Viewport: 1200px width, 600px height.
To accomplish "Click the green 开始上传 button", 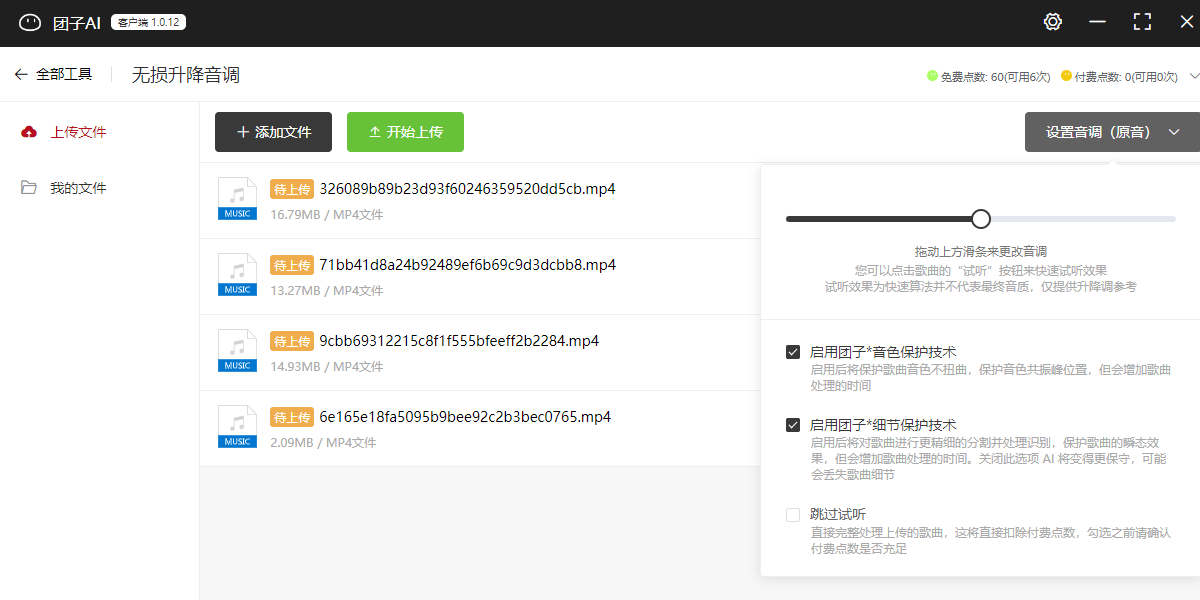I will (x=405, y=132).
